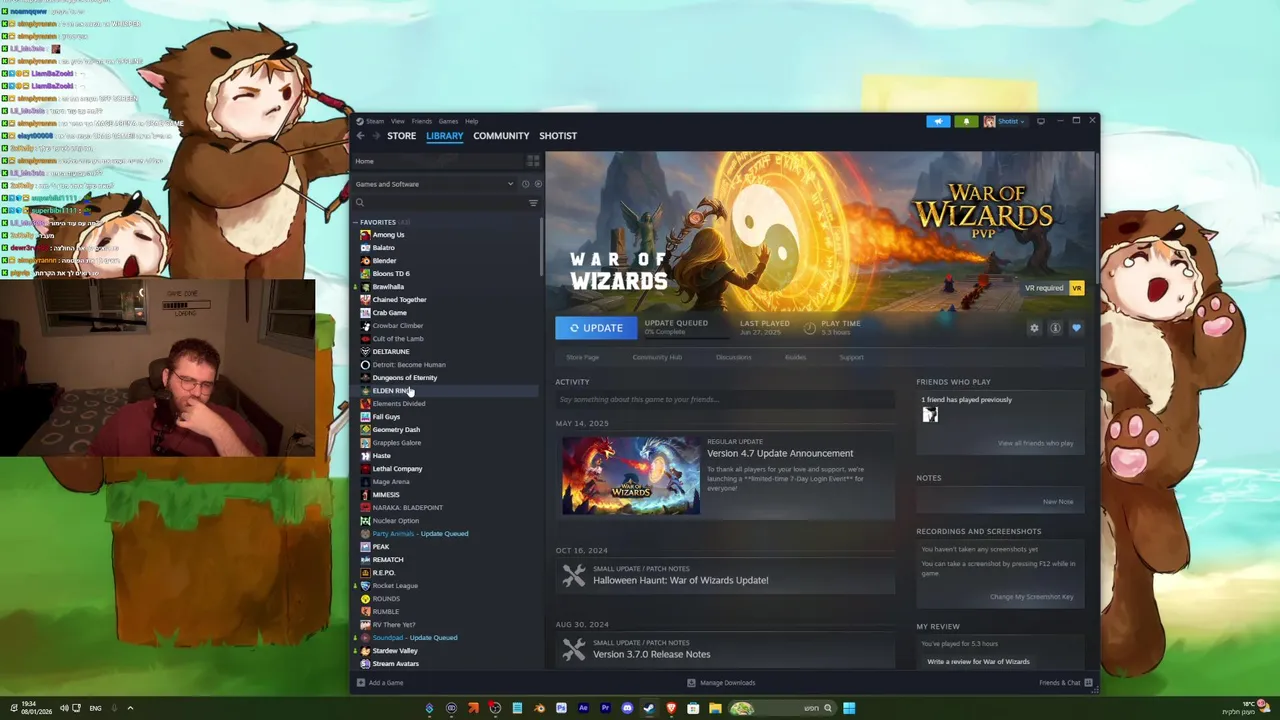The width and height of the screenshot is (1280, 720).
Task: Open Big Picture mode icon
Action: click(1041, 121)
